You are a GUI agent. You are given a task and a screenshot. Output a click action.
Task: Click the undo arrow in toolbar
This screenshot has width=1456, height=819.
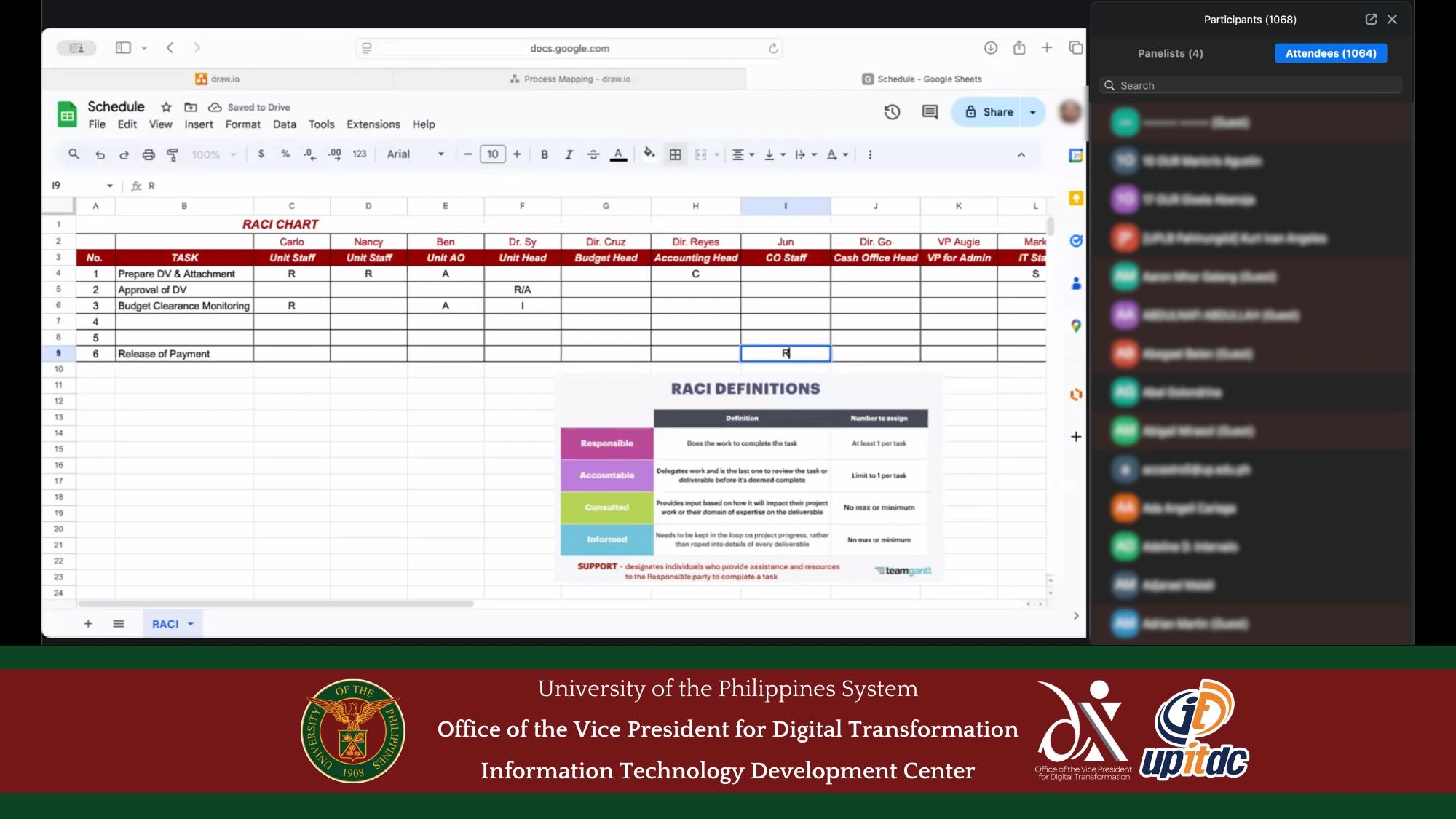point(100,154)
